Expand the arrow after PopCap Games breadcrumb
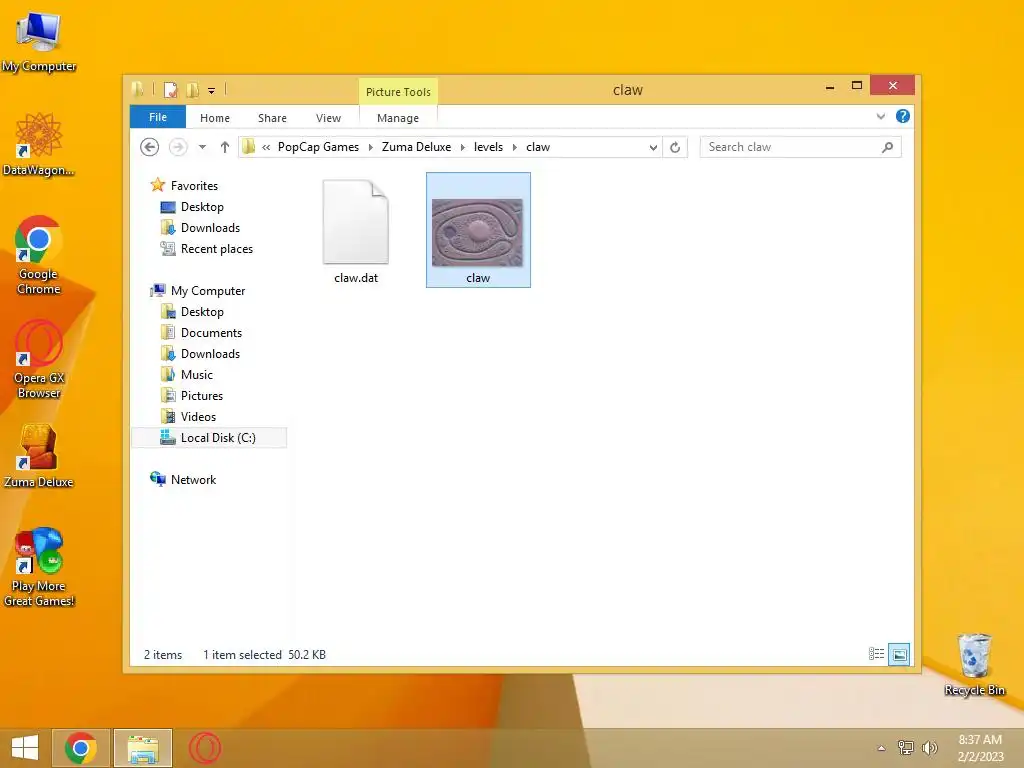The width and height of the screenshot is (1024, 768). click(370, 147)
